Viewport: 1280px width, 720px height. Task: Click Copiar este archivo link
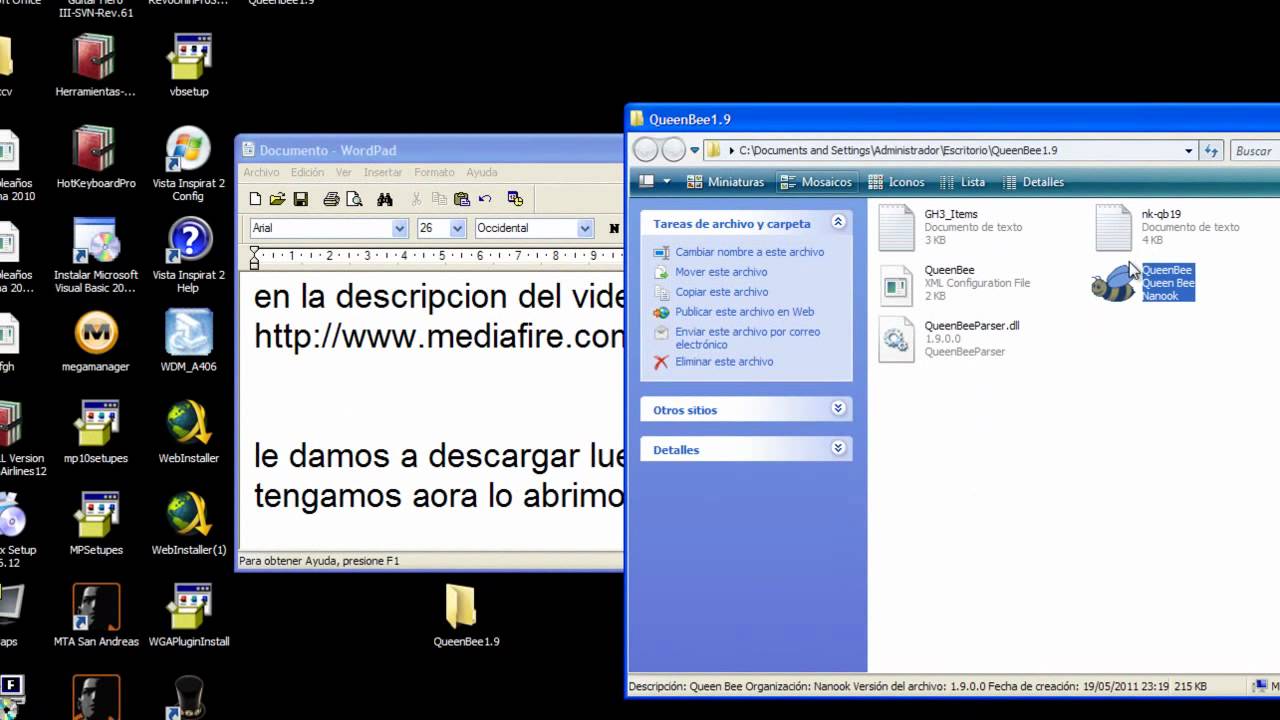click(721, 292)
